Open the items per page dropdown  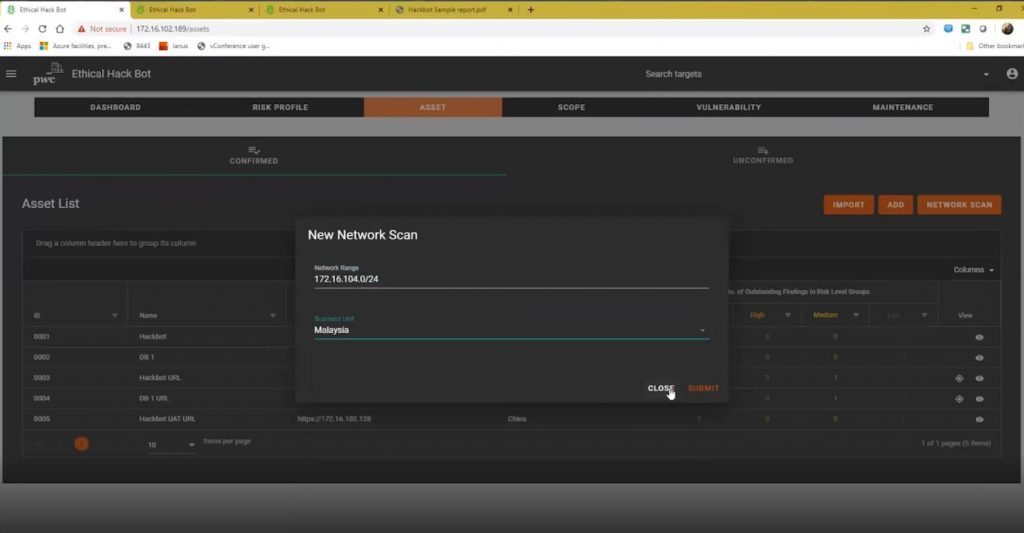pyautogui.click(x=170, y=444)
